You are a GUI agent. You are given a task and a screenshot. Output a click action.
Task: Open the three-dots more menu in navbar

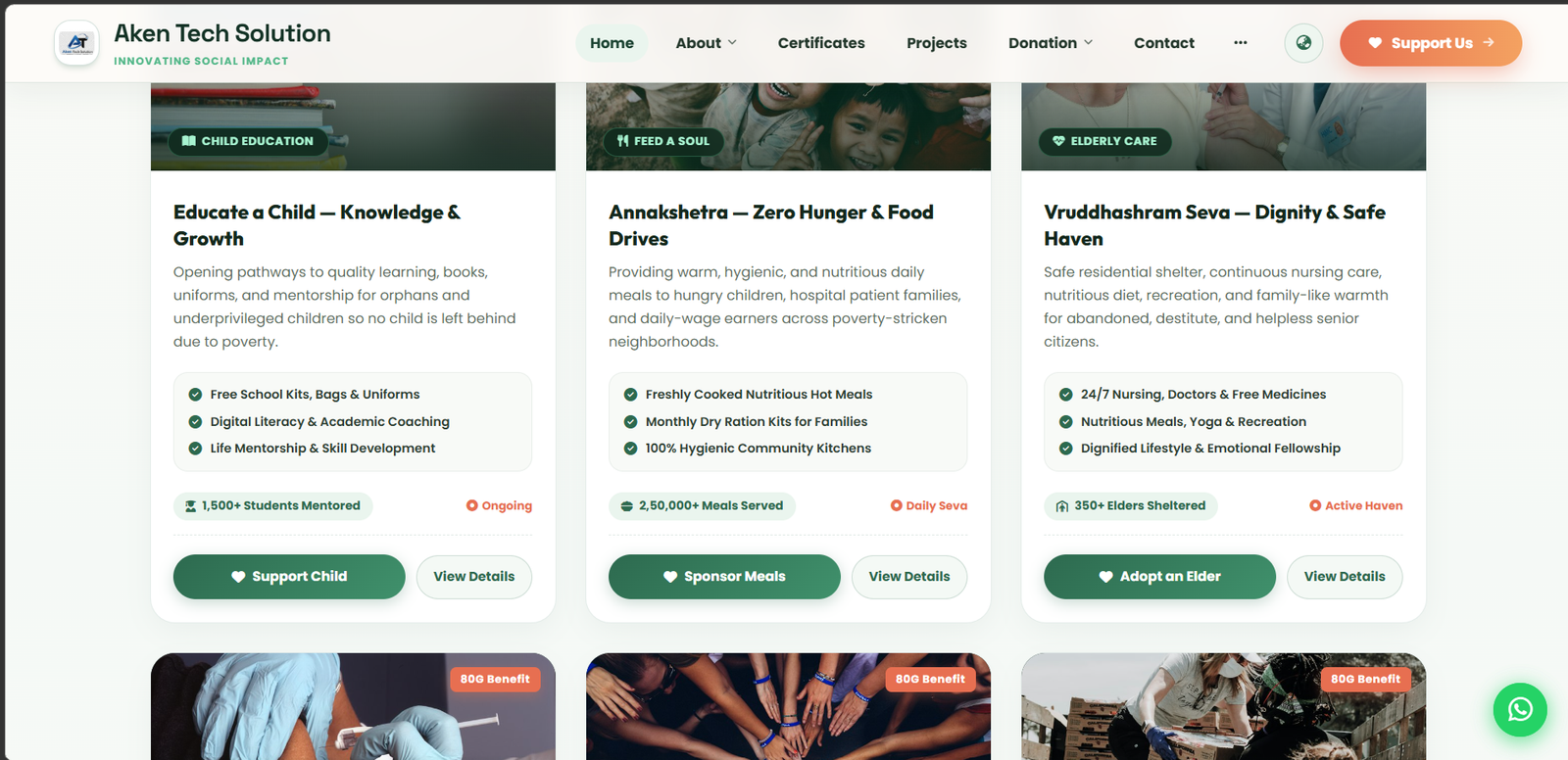[1241, 43]
